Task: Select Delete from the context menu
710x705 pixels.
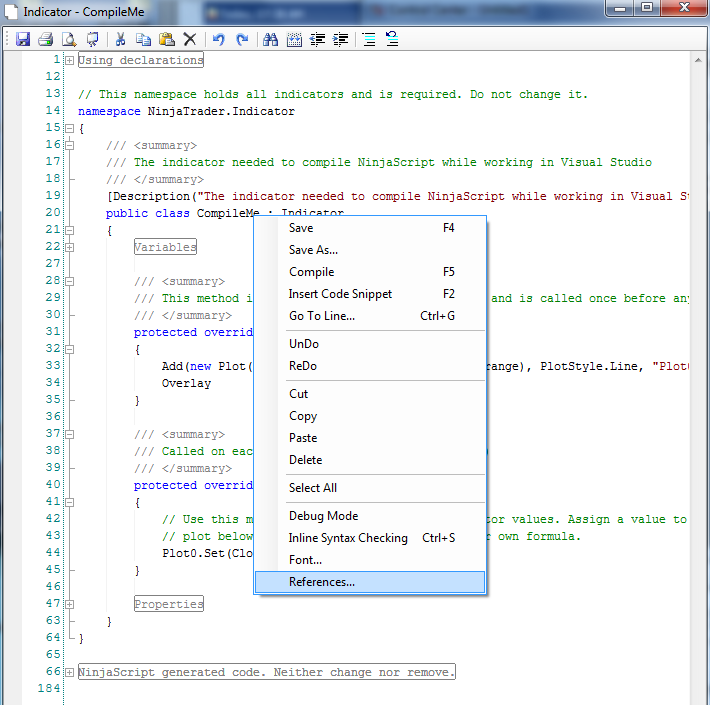Action: point(370,460)
